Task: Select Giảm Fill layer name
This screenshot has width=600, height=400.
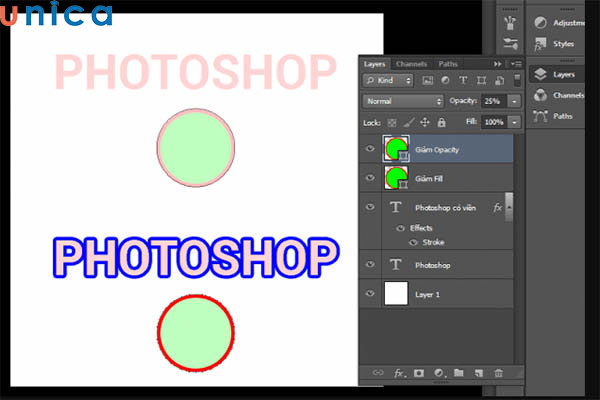Action: [429, 178]
